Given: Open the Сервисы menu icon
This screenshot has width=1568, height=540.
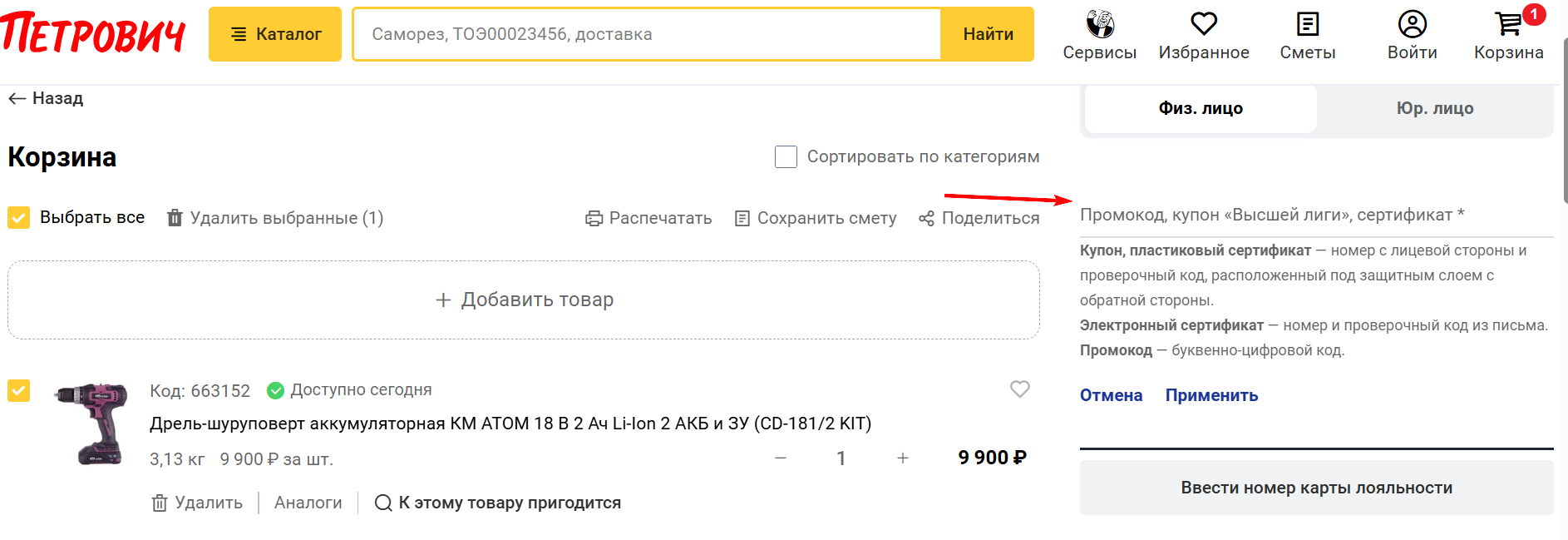Looking at the screenshot, I should click(x=1099, y=22).
